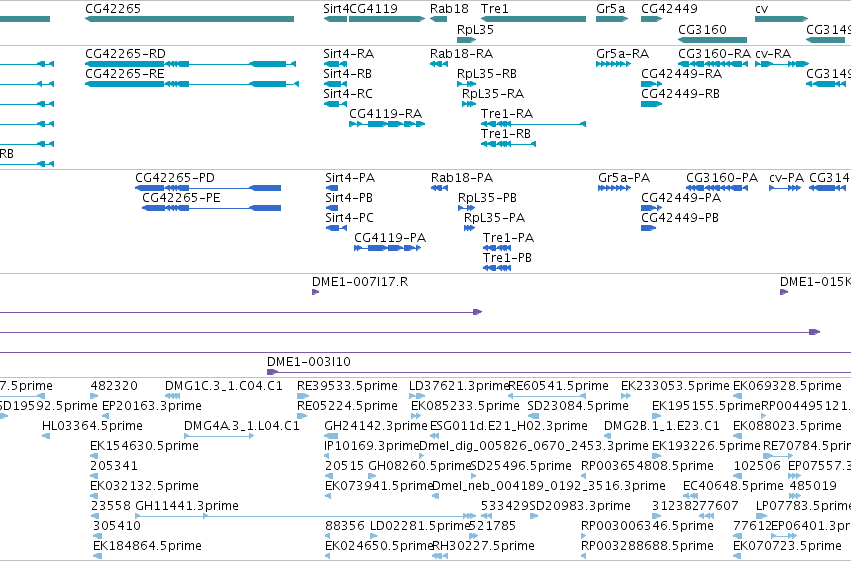Click the CG42265 gene label
Screen dimensions: 851x561
pyautogui.click(x=113, y=9)
